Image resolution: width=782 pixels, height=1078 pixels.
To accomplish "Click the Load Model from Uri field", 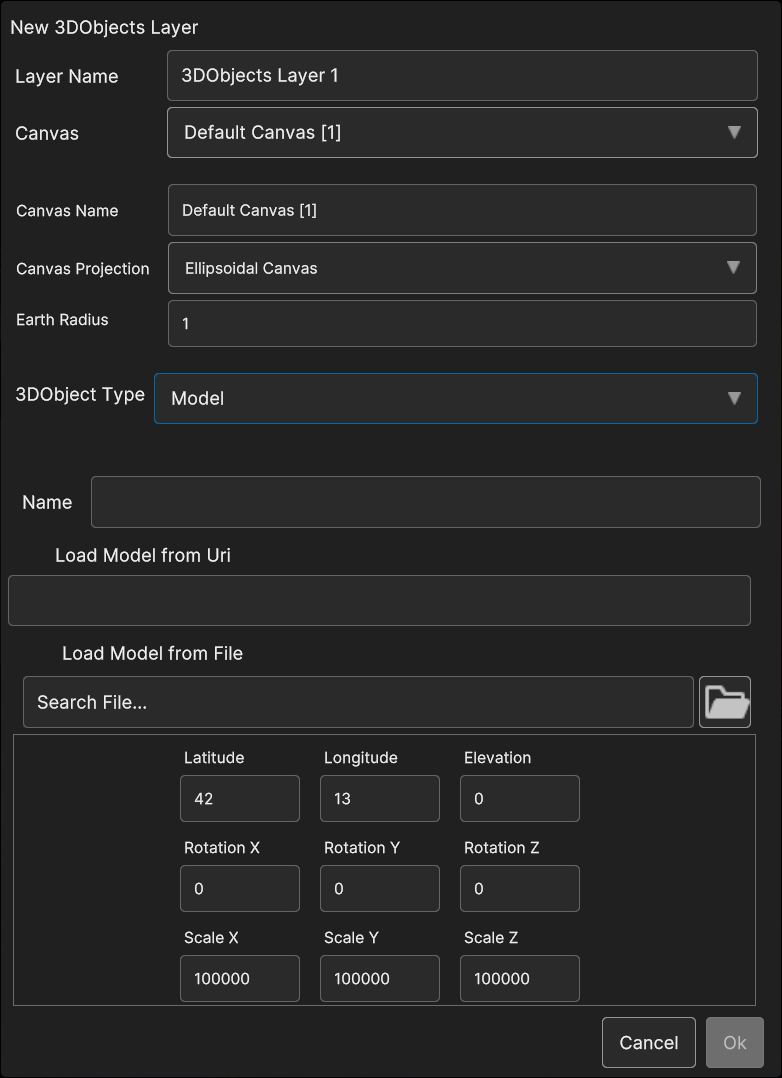I will click(x=379, y=600).
